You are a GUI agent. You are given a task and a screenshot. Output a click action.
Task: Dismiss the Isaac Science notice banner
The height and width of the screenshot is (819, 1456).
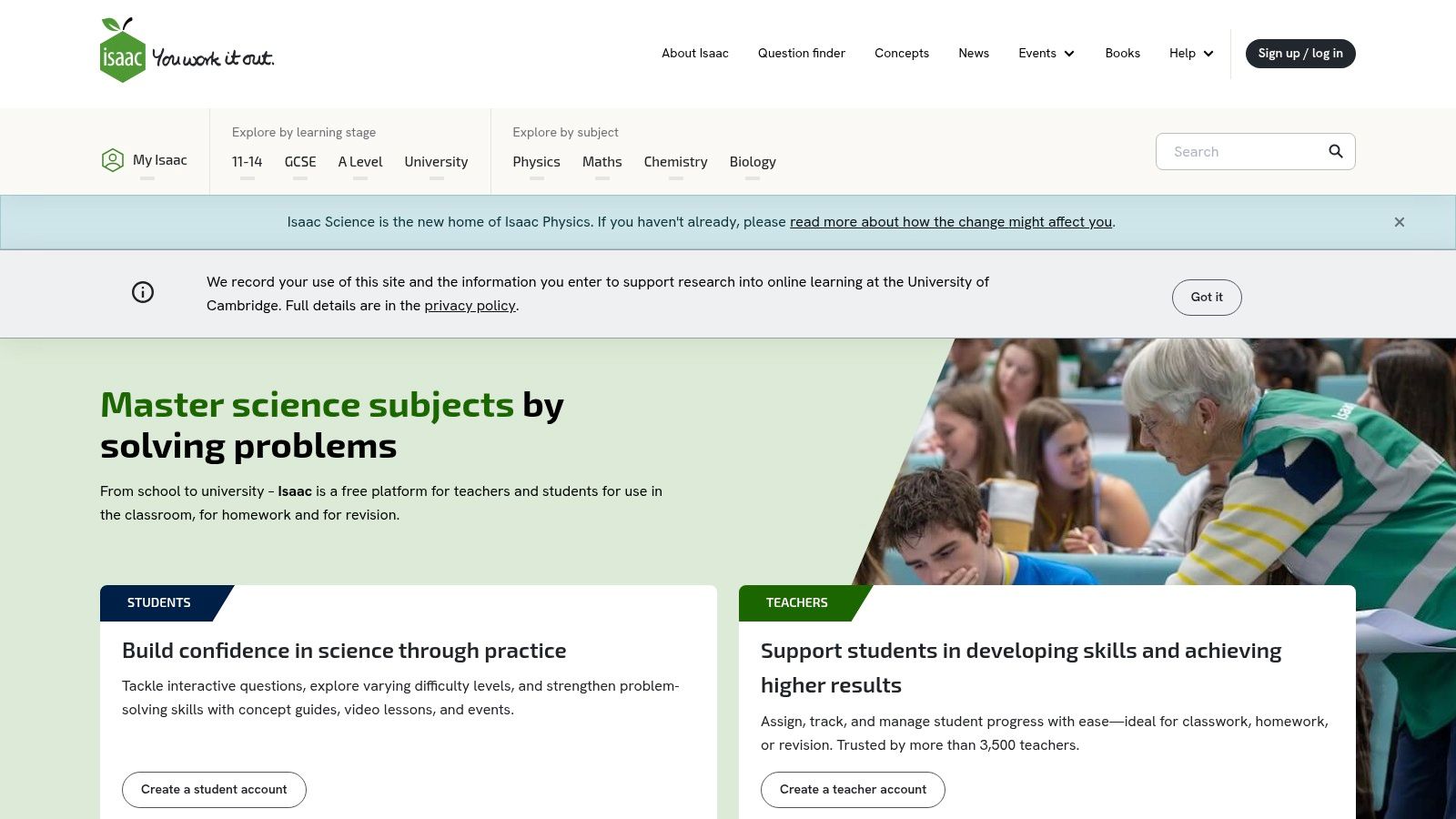pyautogui.click(x=1400, y=222)
